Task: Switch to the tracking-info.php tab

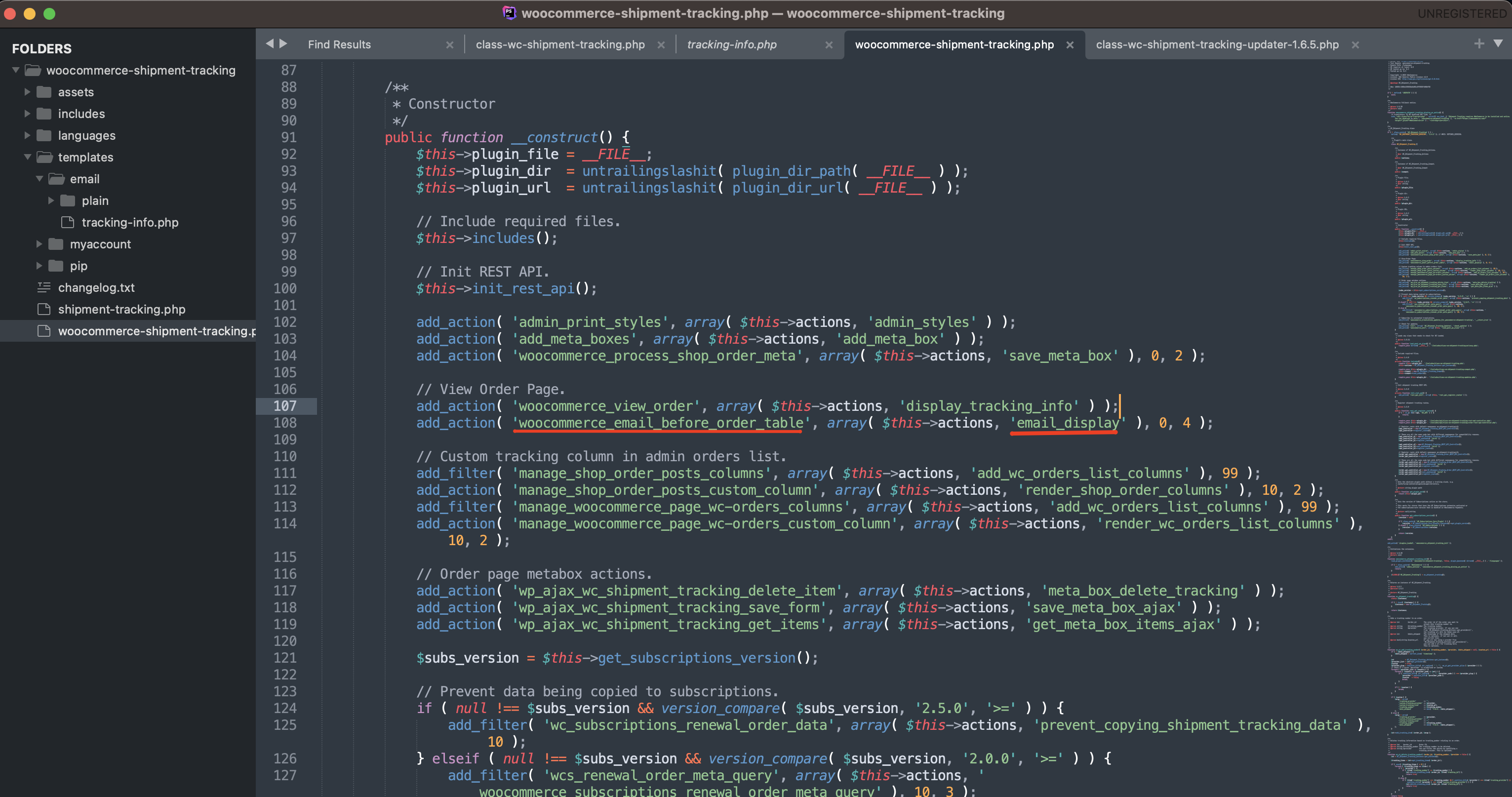Action: 731,44
